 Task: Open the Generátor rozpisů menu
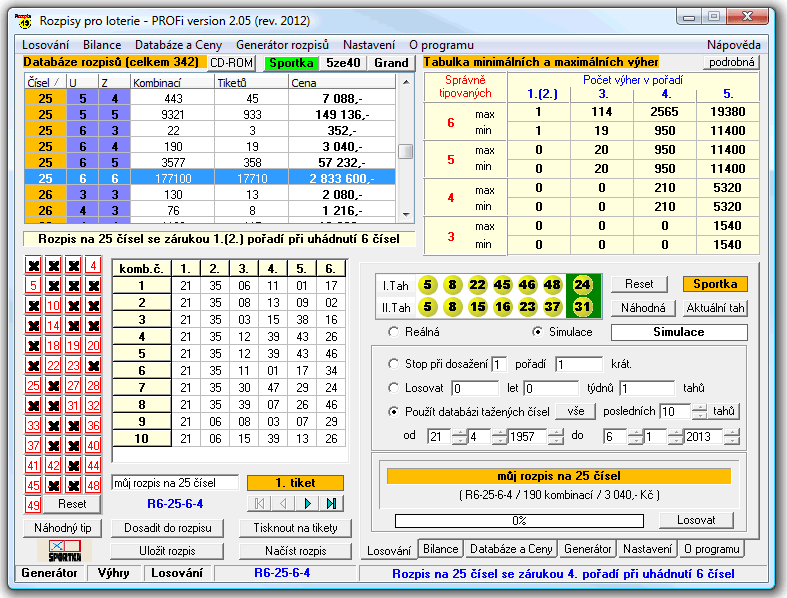283,45
